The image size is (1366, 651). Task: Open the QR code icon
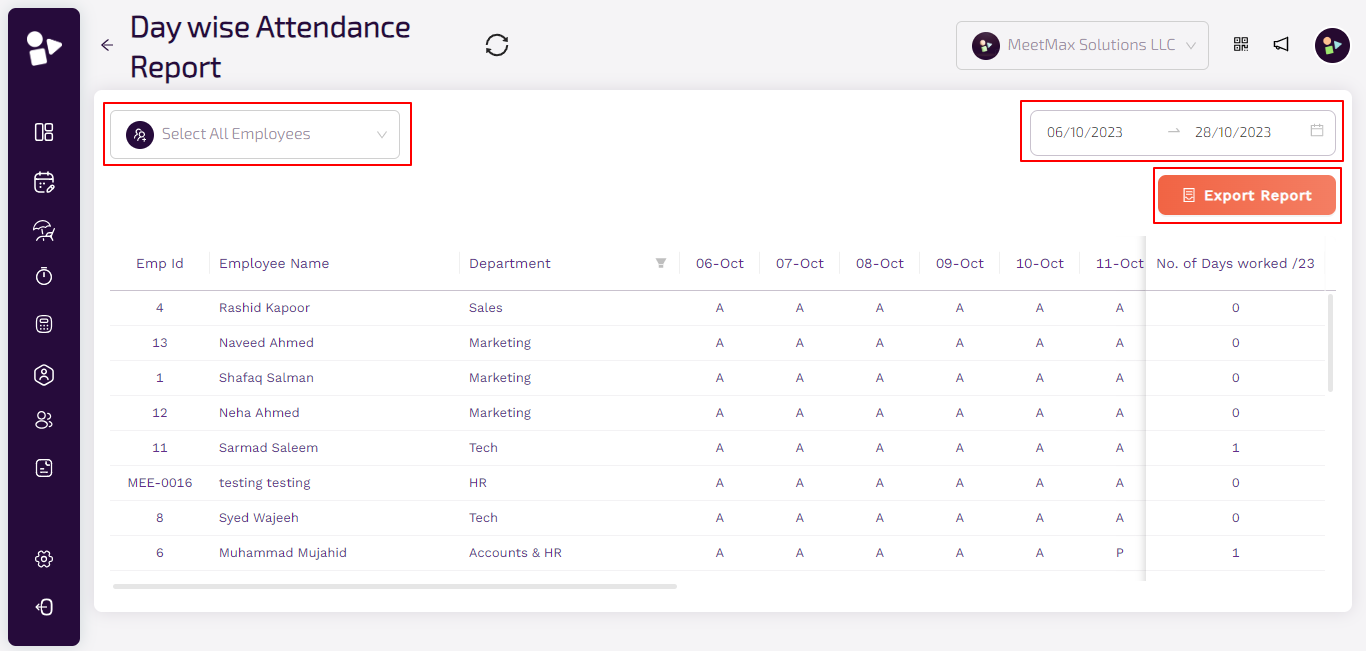click(x=1241, y=44)
